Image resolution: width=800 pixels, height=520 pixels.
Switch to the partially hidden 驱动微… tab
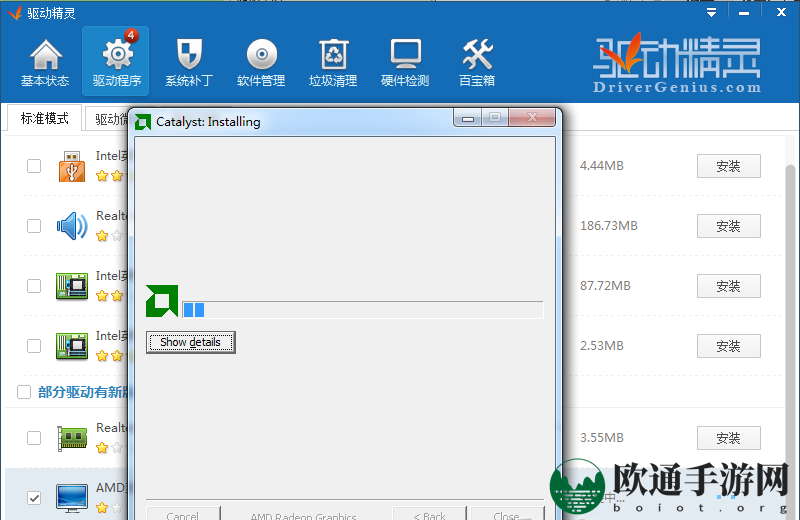107,119
